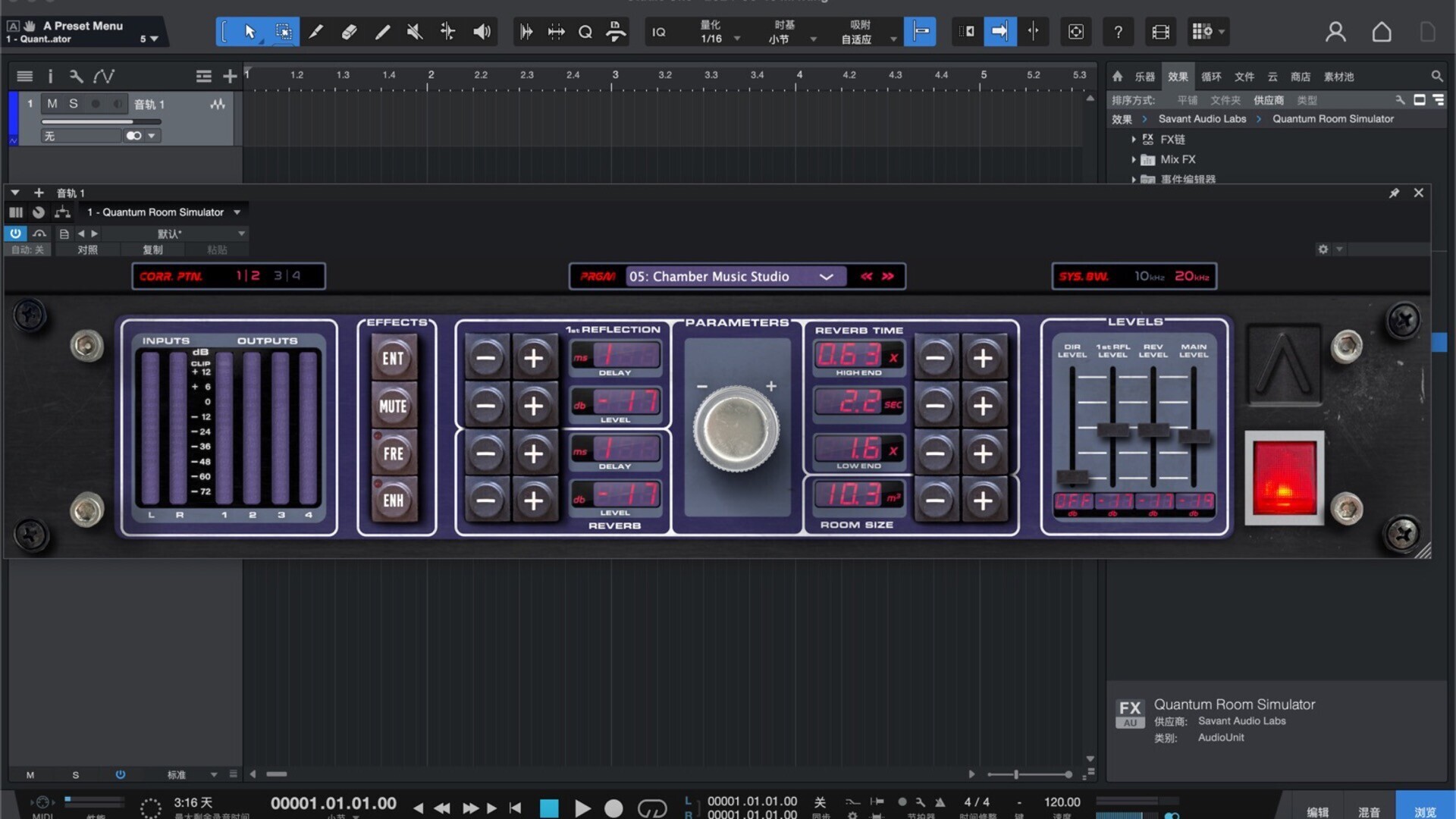
Task: Click 复制 copy button
Action: click(x=152, y=249)
